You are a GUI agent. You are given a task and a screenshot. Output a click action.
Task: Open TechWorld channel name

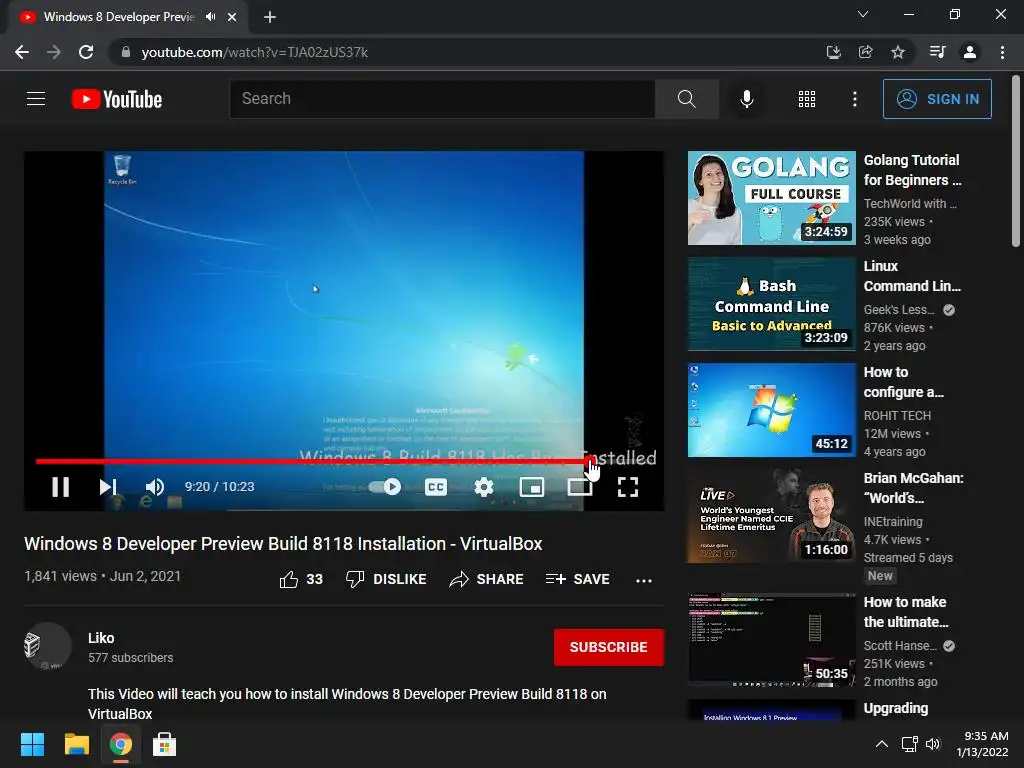pos(910,204)
